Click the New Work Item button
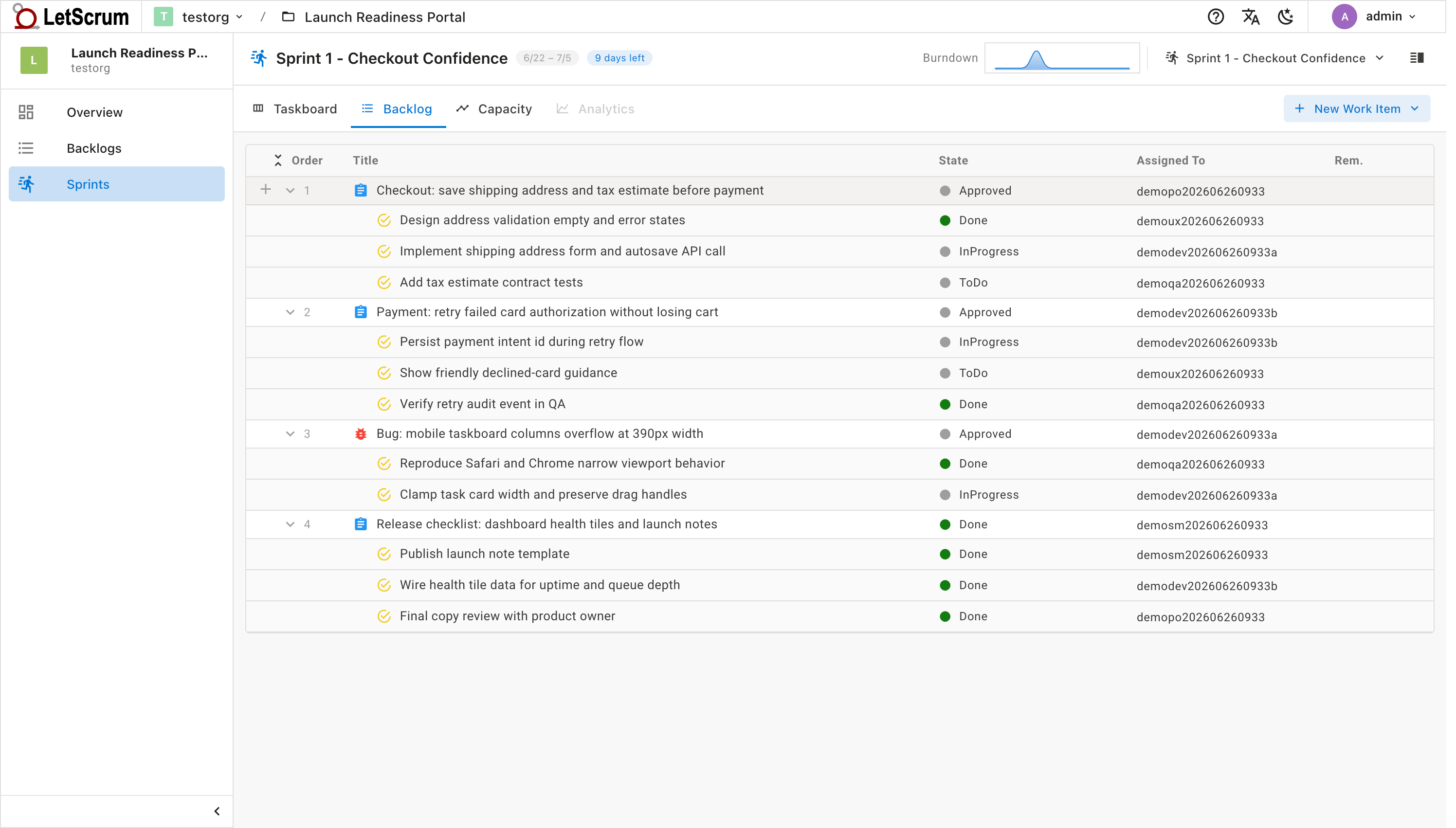This screenshot has width=1456, height=828. pos(1356,108)
